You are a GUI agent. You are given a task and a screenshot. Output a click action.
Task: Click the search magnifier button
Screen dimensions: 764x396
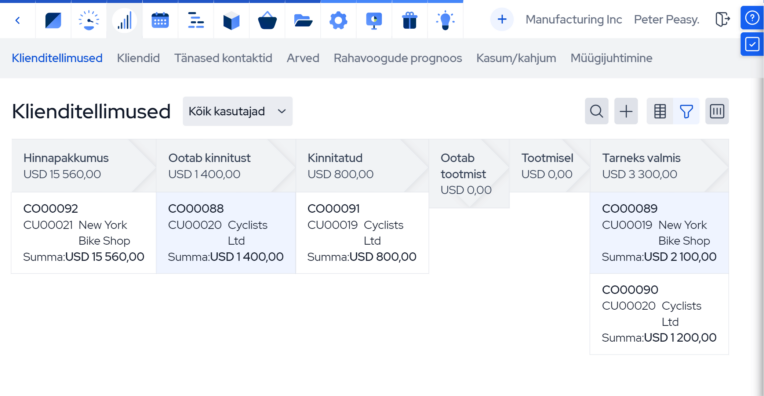point(596,112)
